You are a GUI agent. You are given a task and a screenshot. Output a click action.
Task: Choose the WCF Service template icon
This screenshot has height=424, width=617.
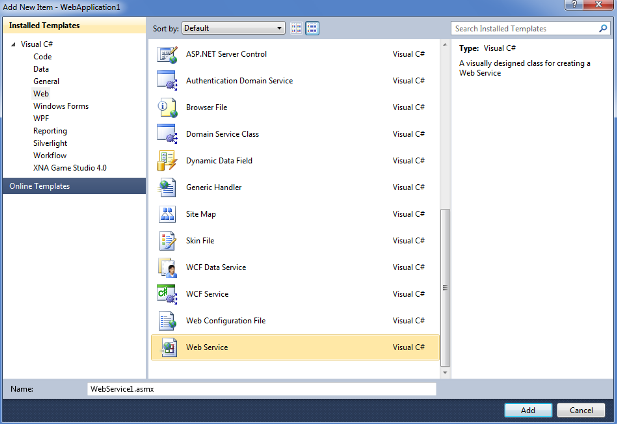[x=168, y=294]
